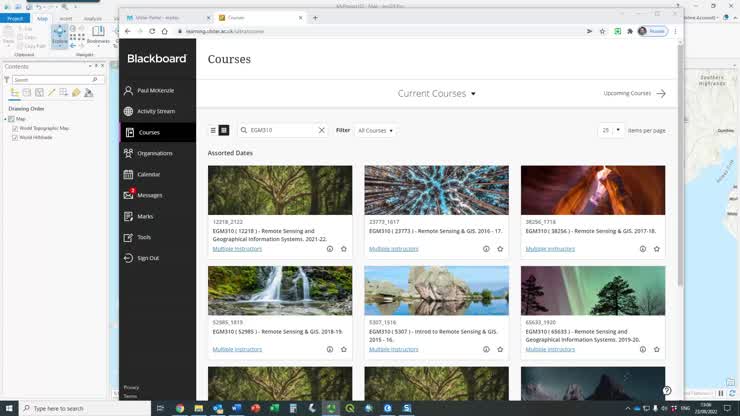Change the items per page dropdown
The width and height of the screenshot is (740, 416).
pos(611,130)
